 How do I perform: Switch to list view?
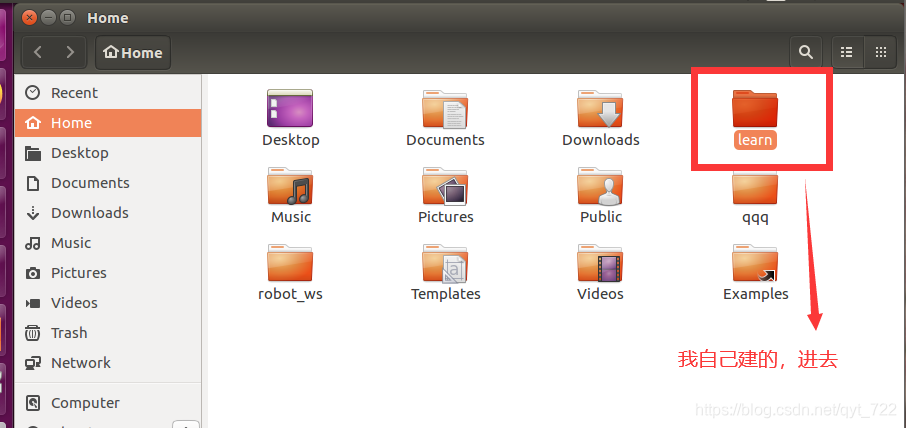tap(847, 52)
